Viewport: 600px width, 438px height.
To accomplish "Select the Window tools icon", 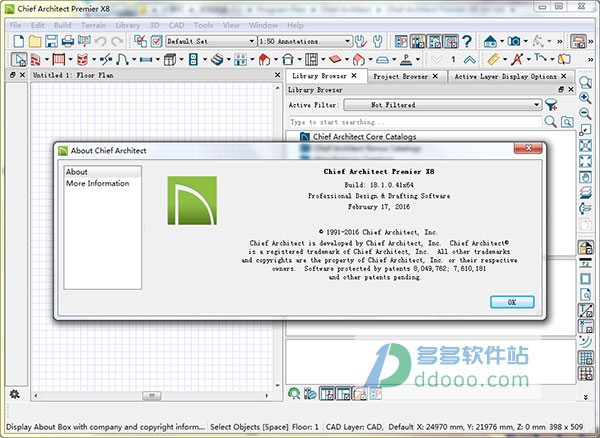I will click(x=146, y=59).
